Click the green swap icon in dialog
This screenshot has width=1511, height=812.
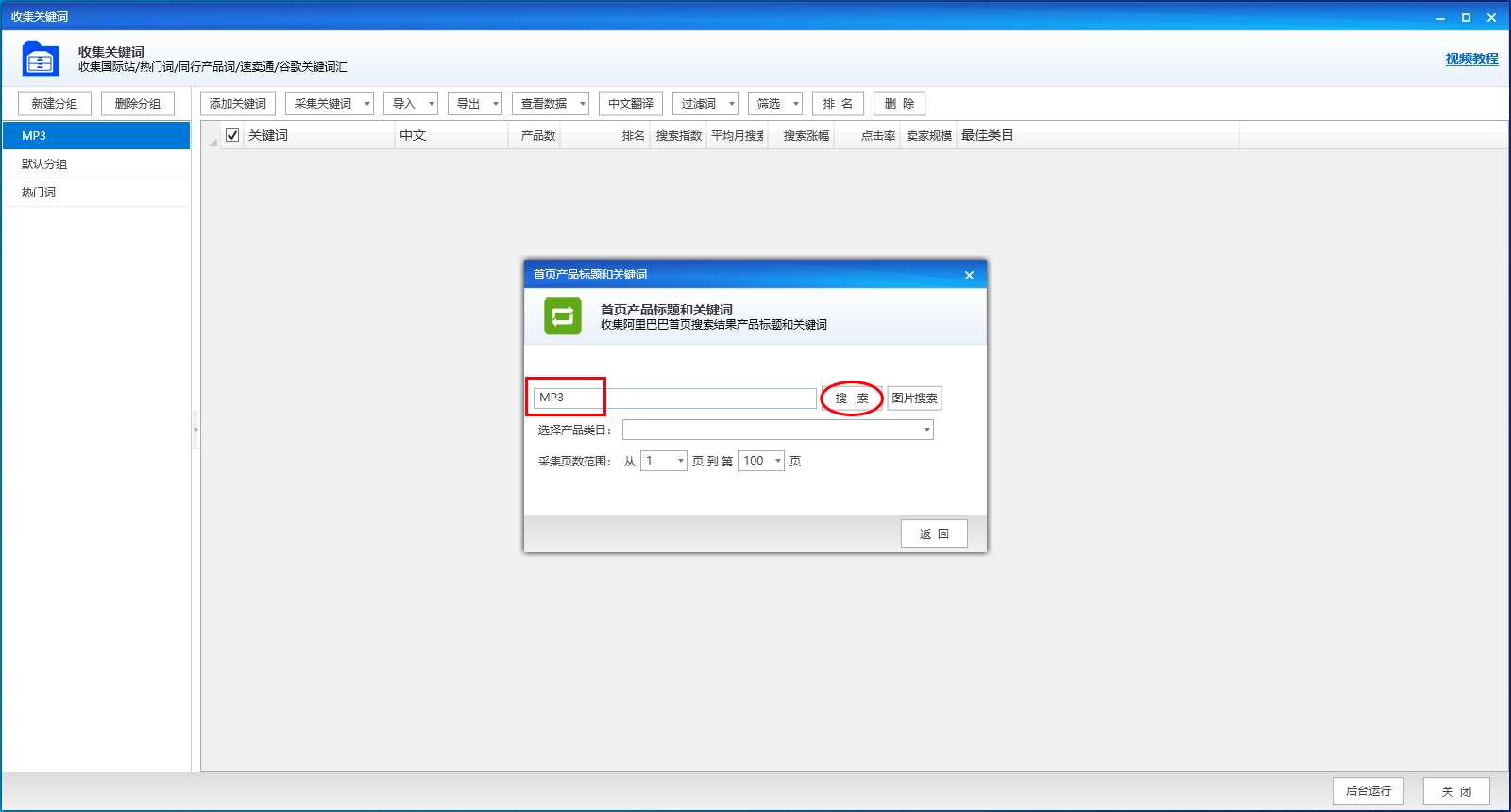tap(563, 316)
